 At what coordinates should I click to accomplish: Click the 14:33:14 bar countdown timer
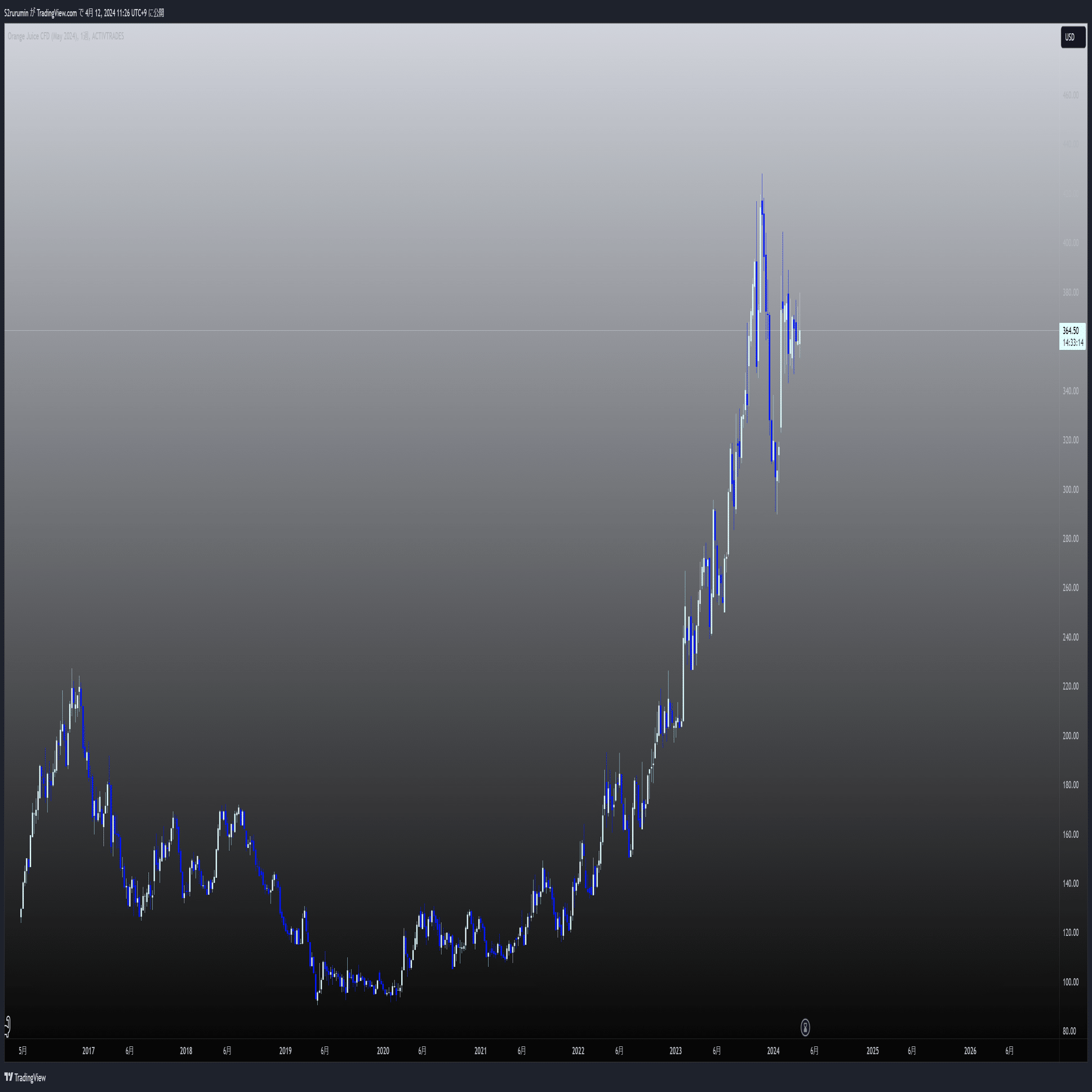point(1072,343)
